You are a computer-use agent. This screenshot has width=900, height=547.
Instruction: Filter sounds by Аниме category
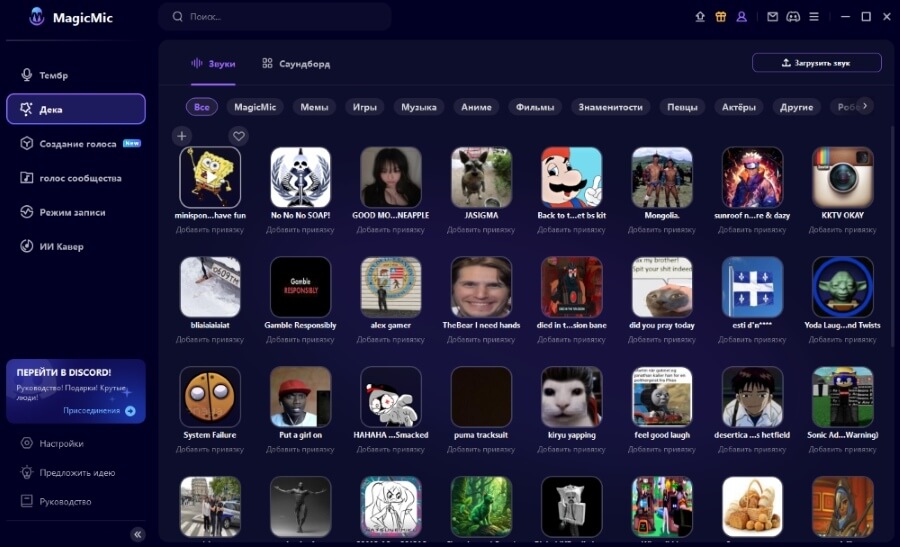[x=476, y=107]
